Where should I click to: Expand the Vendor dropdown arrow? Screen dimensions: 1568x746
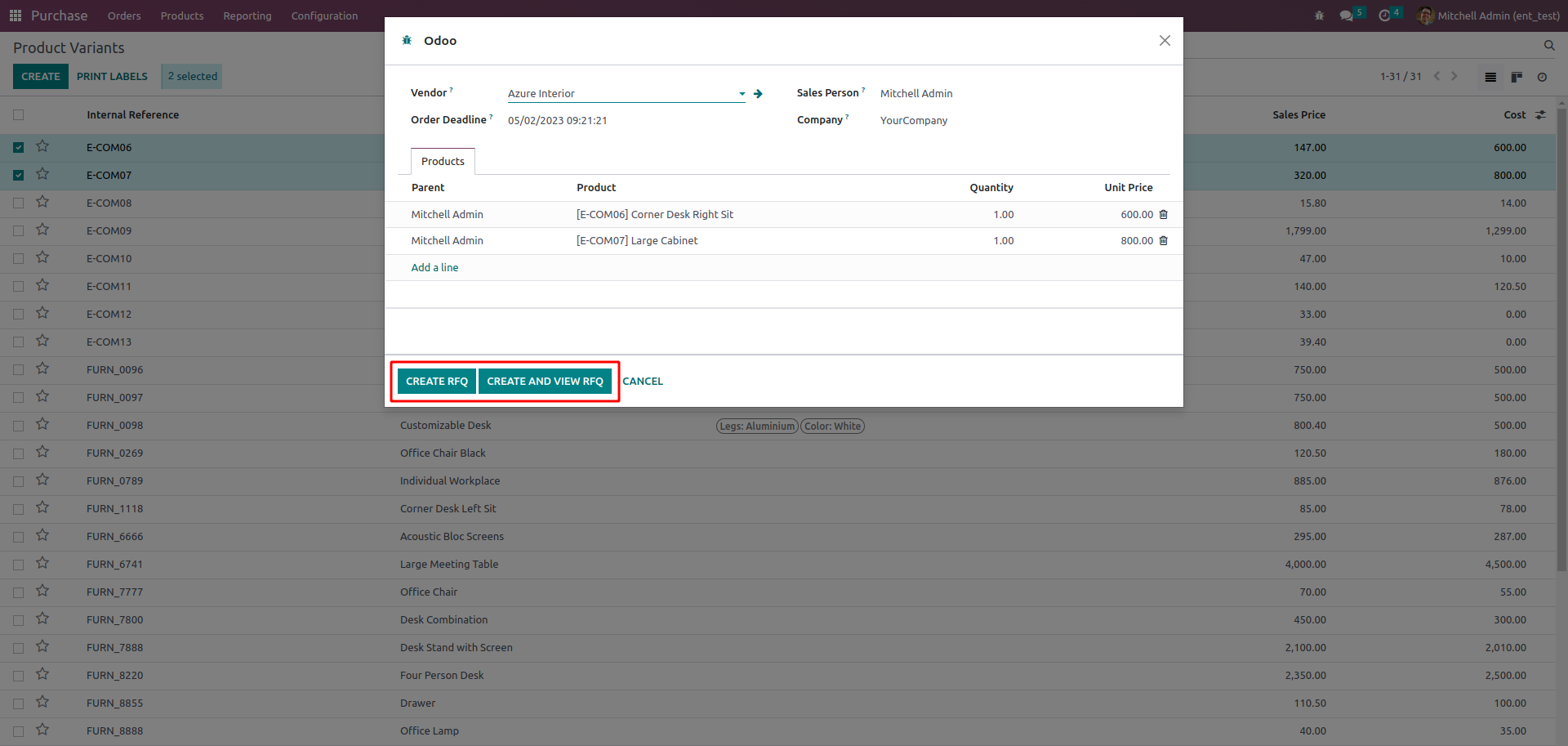pos(742,94)
